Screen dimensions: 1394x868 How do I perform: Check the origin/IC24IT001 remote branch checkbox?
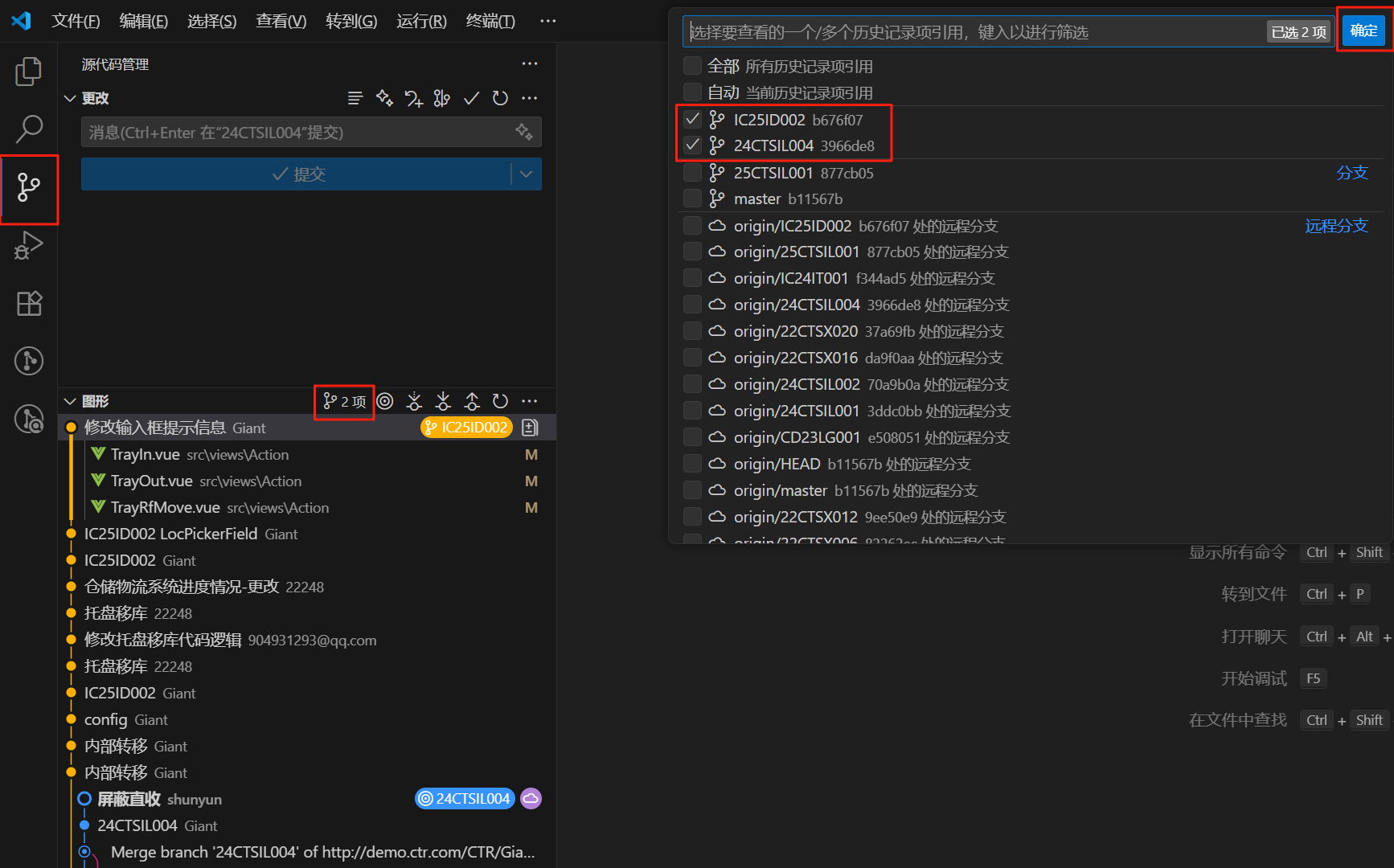[x=692, y=278]
